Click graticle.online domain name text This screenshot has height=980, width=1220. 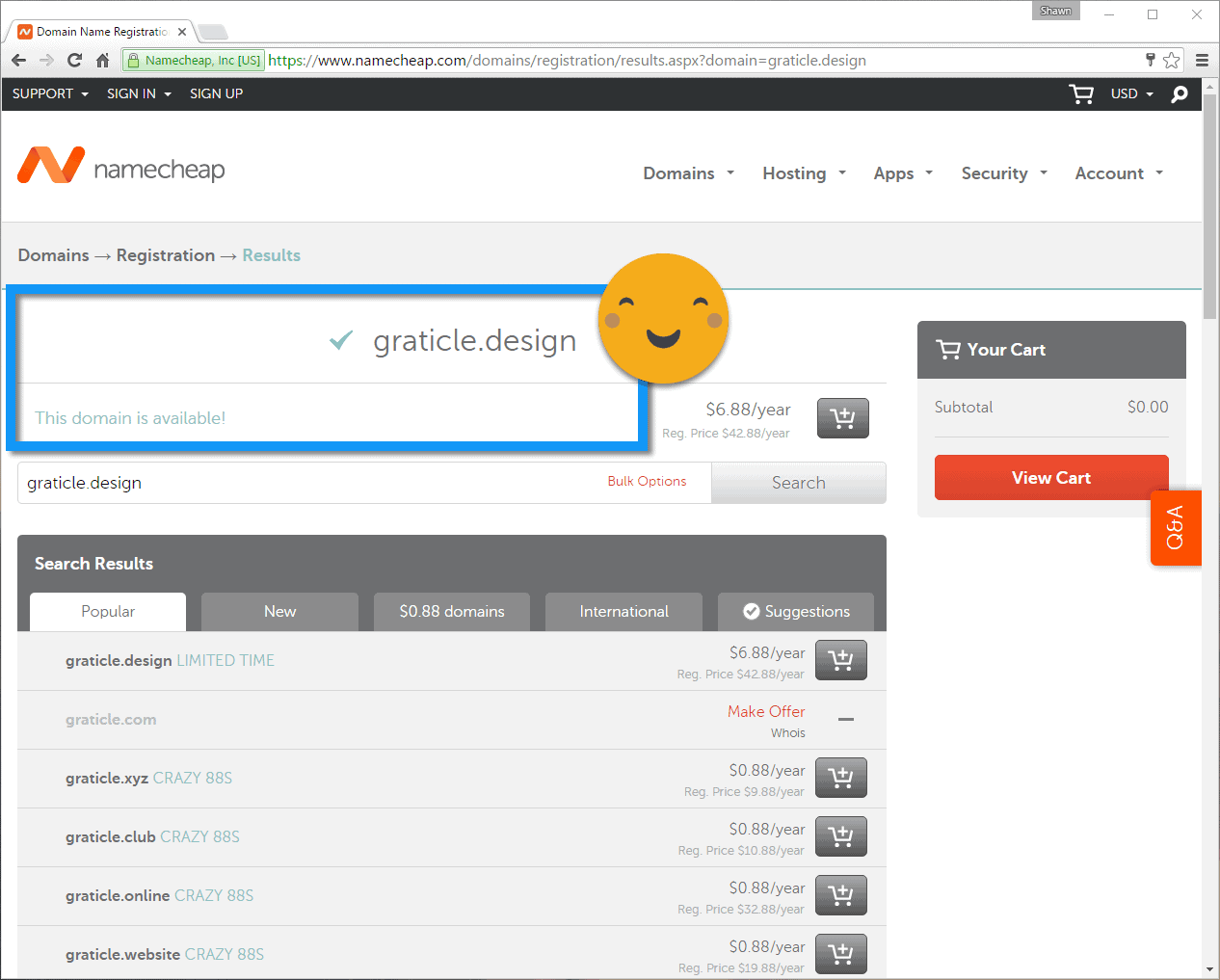118,895
